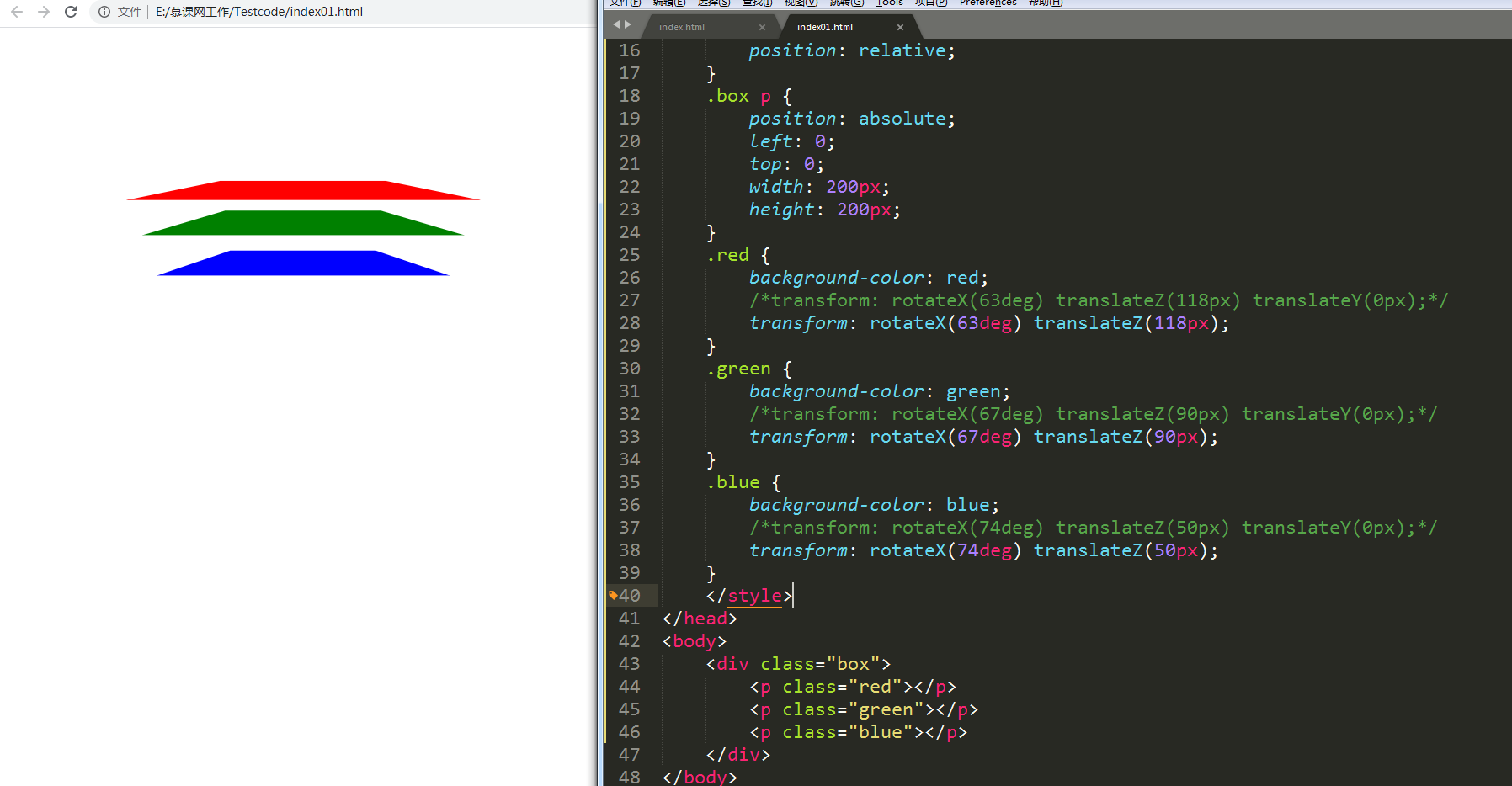
Task: Place cursor on 'position: relative;' line
Action: (x=852, y=50)
